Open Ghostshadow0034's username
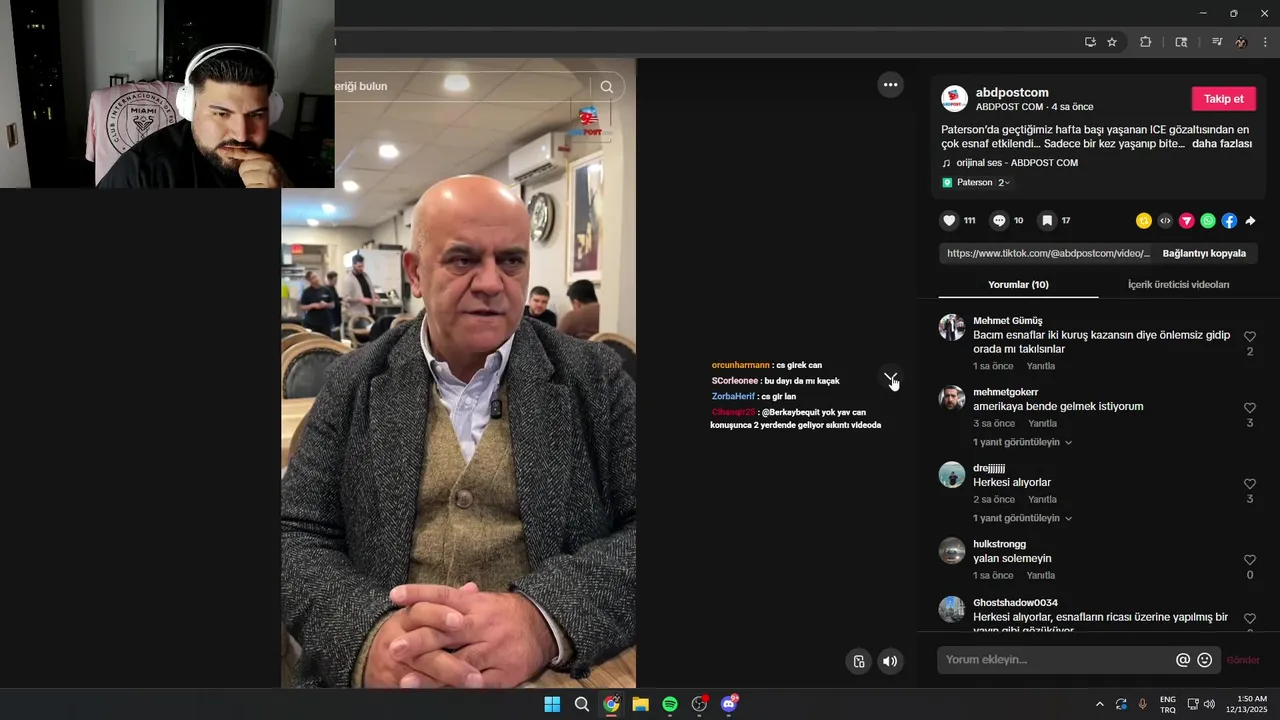This screenshot has width=1280, height=720. (1015, 603)
